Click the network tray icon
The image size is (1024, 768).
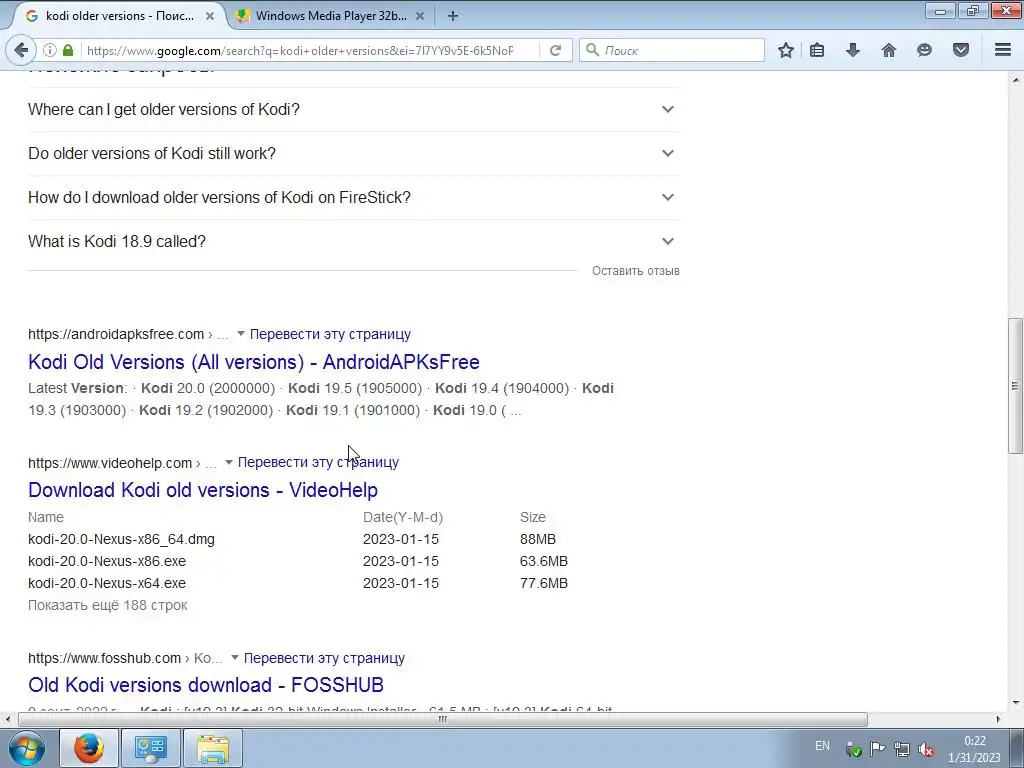[902, 749]
